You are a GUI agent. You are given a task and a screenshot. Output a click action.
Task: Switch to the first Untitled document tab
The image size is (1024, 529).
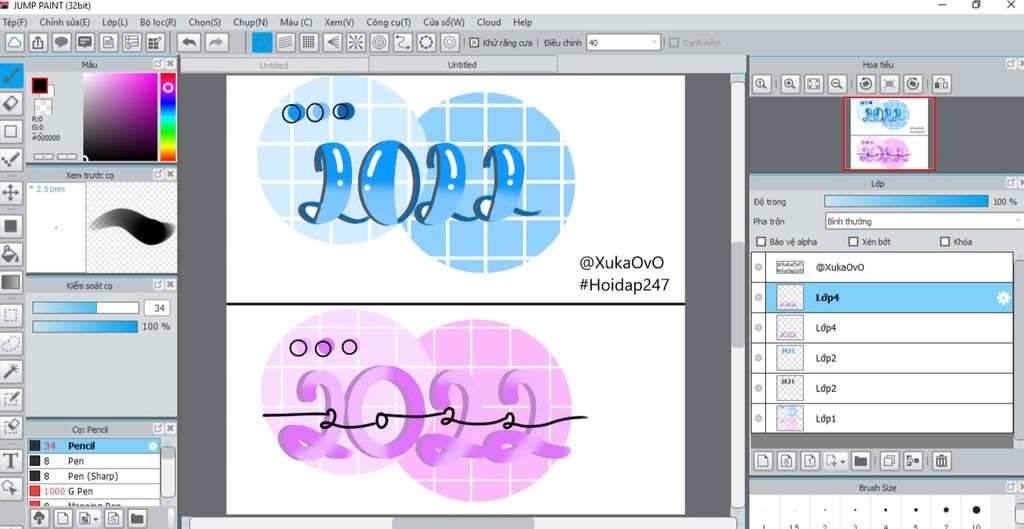tap(274, 65)
